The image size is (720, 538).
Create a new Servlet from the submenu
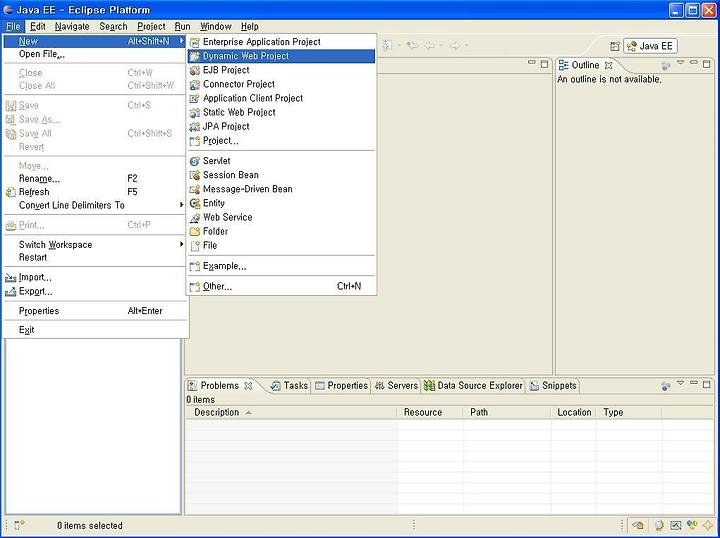pyautogui.click(x=281, y=161)
